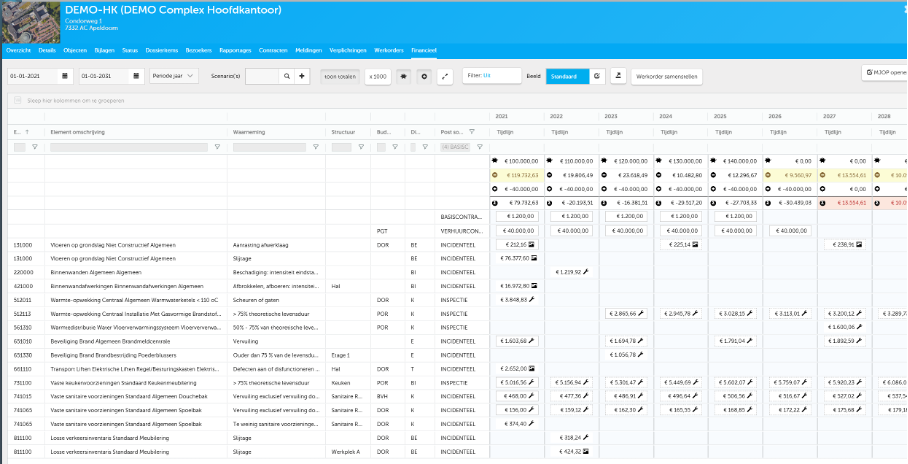Open the filter menu under Structuur column
The height and width of the screenshot is (464, 908).
[x=361, y=147]
